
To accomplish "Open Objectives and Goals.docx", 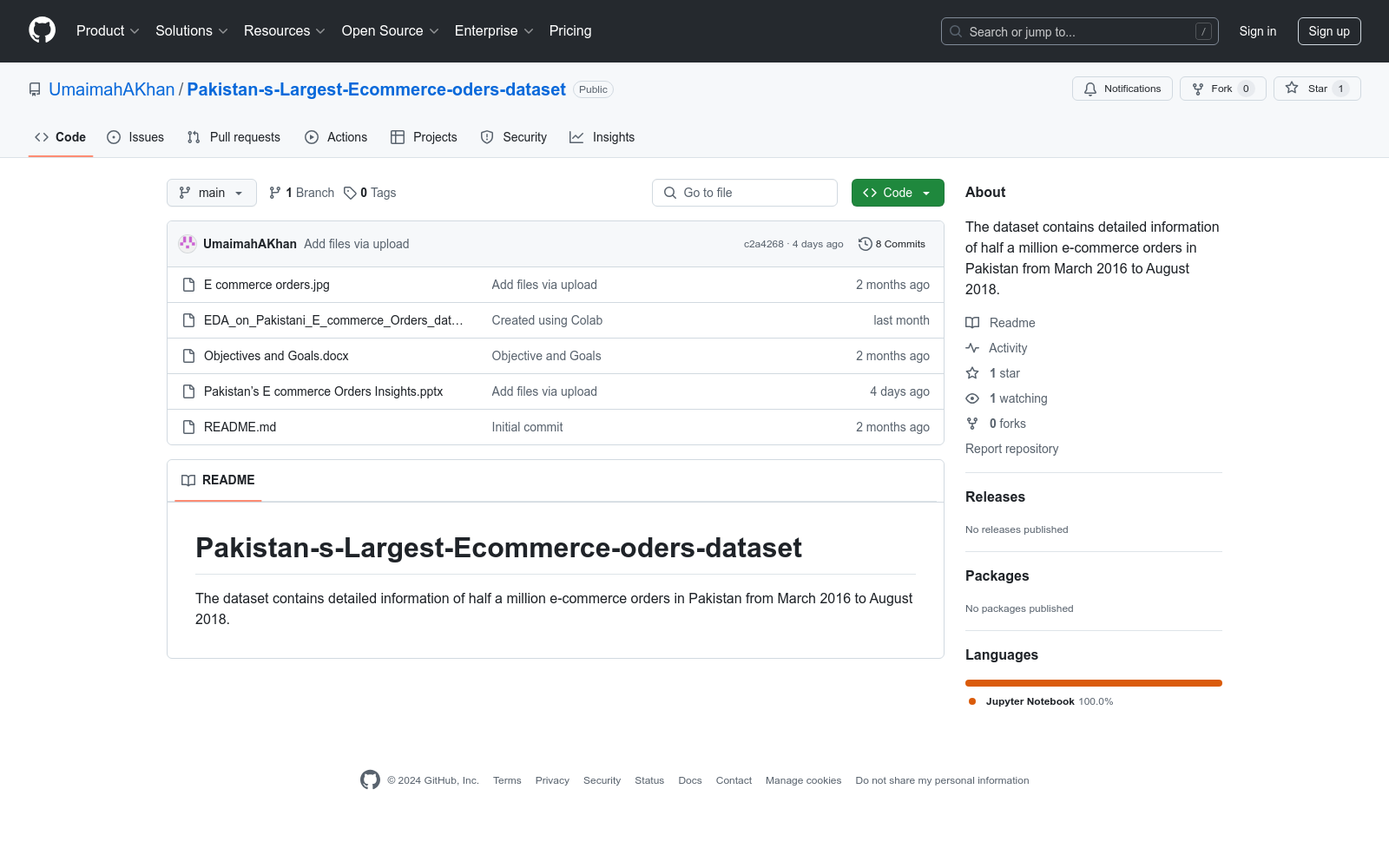I will pos(276,356).
